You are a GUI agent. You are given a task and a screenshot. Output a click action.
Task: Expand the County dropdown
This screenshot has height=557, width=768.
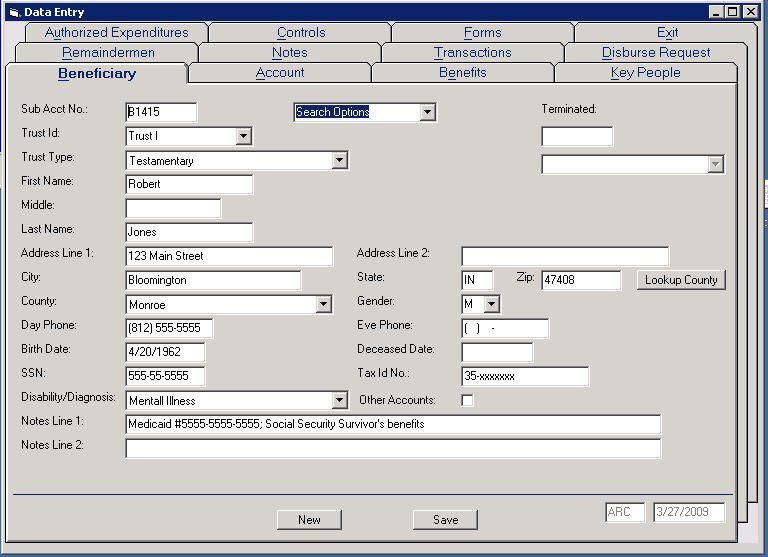323,305
